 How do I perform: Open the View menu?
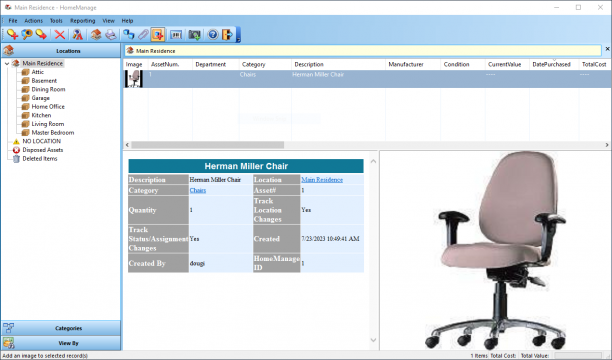pos(109,21)
